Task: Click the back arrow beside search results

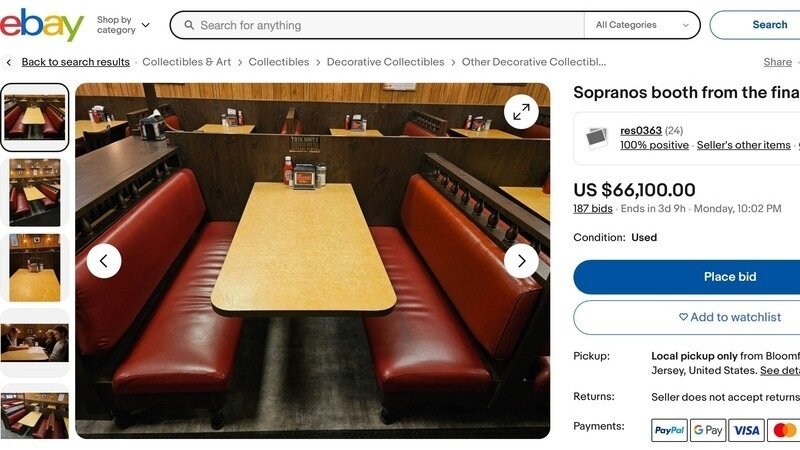Action: [x=9, y=62]
